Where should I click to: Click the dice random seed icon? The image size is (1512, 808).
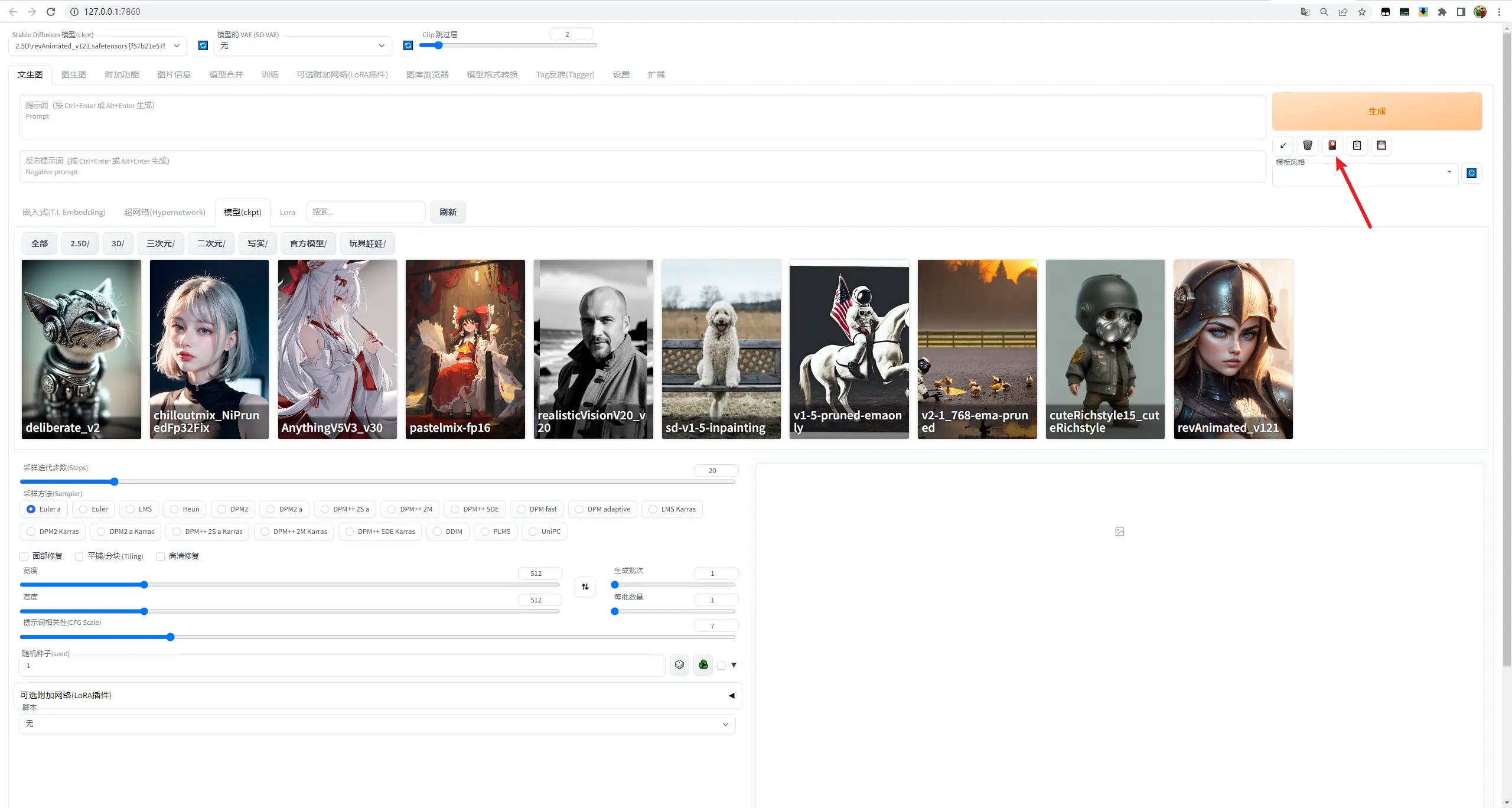click(679, 665)
